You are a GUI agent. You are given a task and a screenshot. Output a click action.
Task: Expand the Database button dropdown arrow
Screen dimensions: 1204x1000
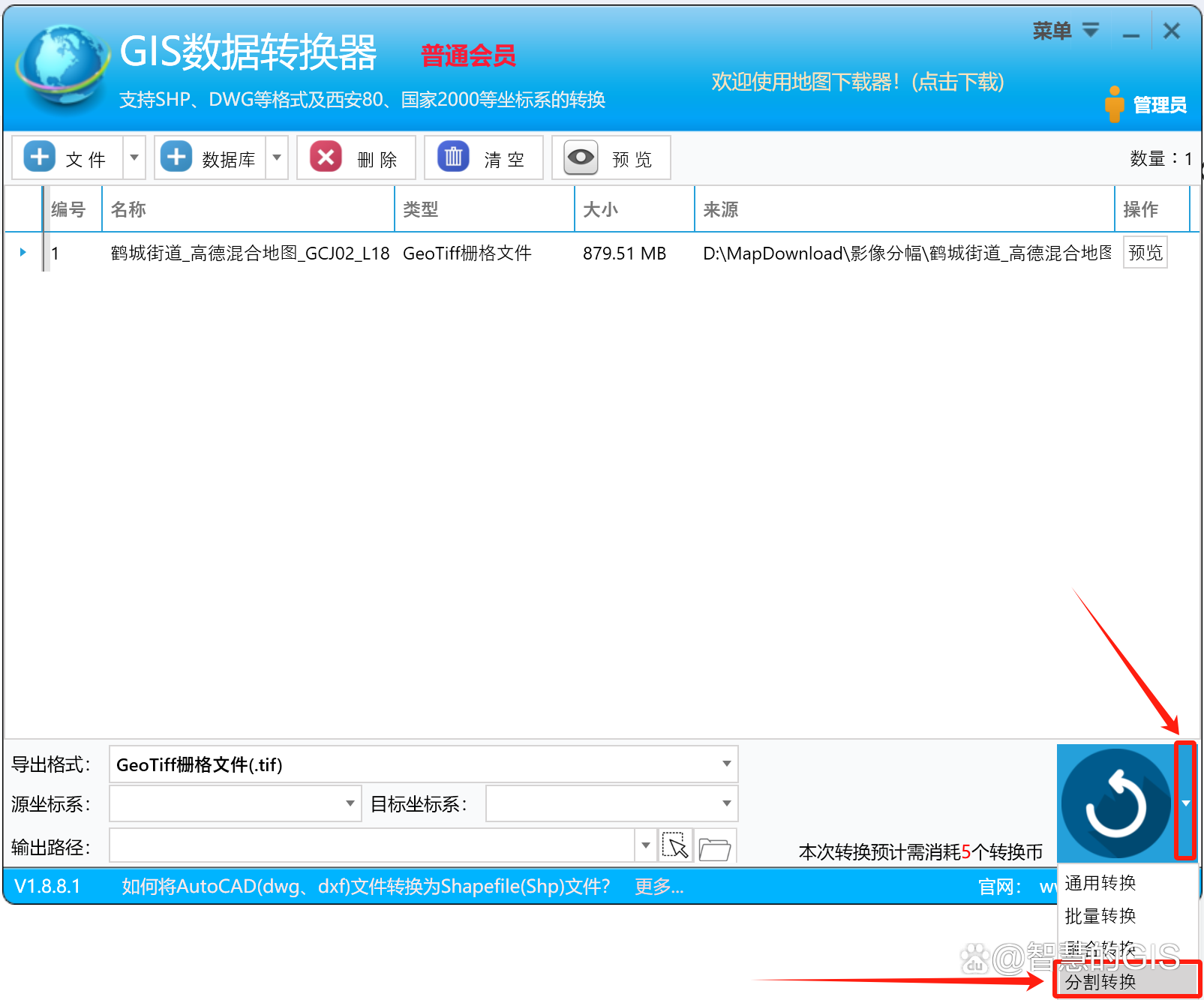click(277, 158)
